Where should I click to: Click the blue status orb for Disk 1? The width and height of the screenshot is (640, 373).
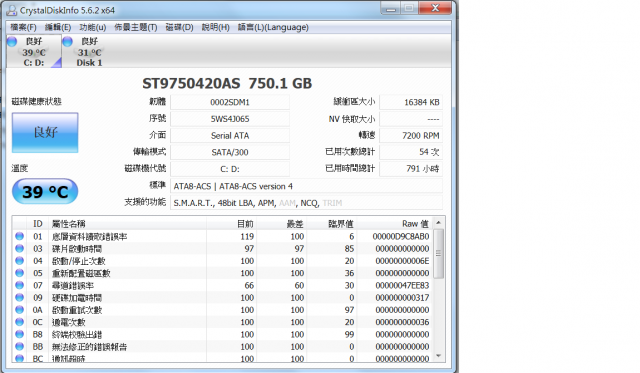(x=67, y=41)
